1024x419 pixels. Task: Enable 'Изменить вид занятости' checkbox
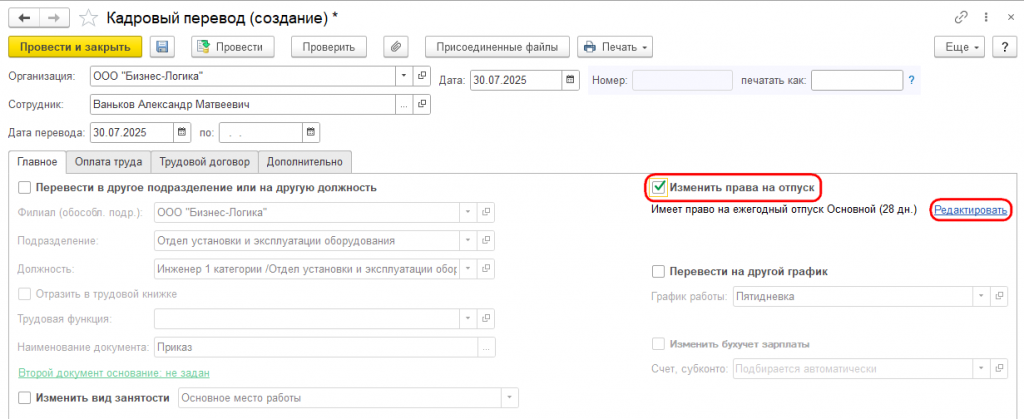coord(25,397)
